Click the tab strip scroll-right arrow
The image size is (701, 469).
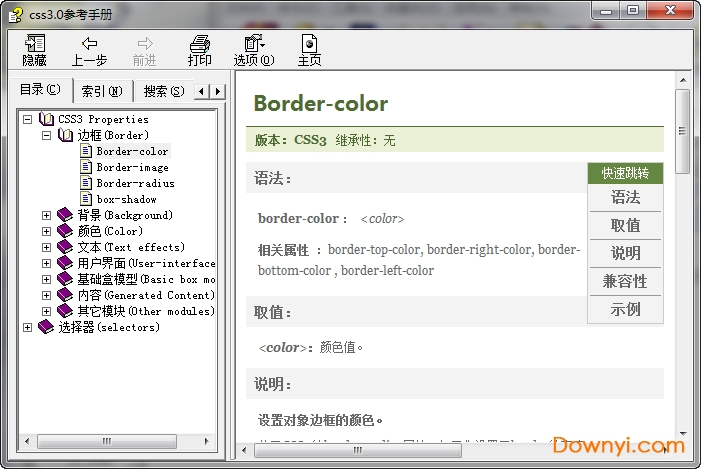coord(218,91)
